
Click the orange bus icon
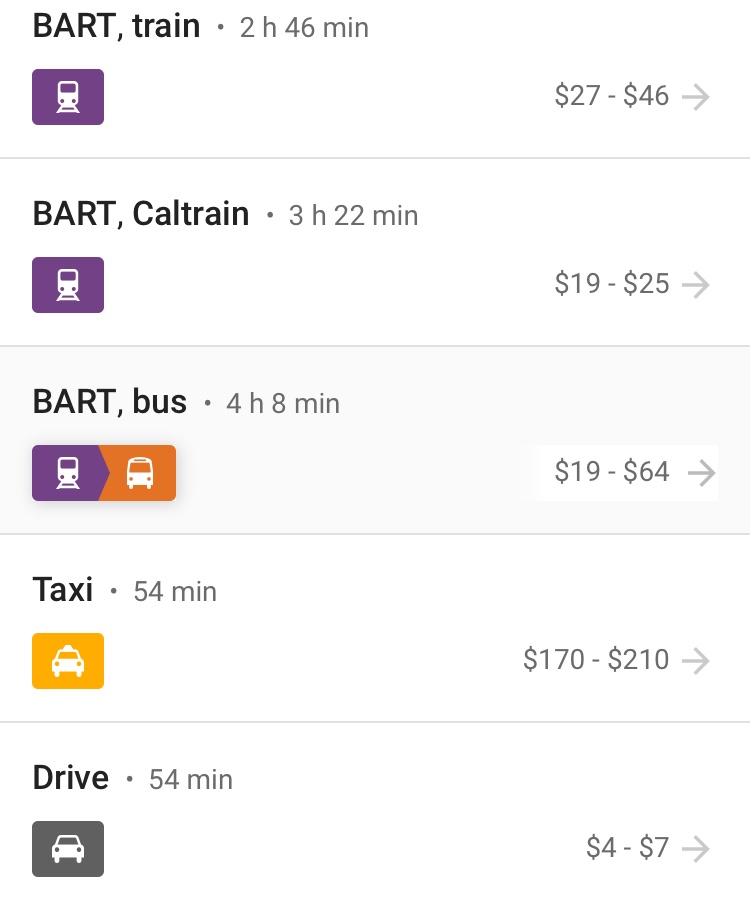140,473
